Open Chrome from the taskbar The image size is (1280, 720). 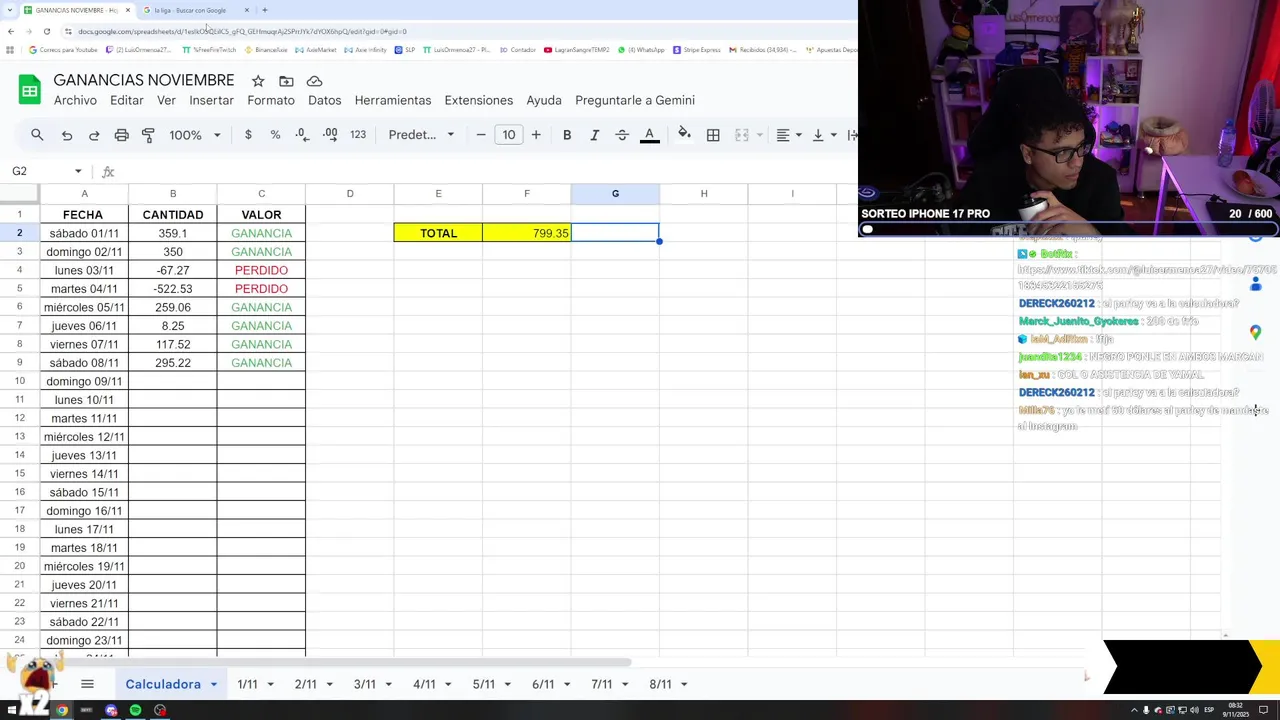pyautogui.click(x=62, y=710)
